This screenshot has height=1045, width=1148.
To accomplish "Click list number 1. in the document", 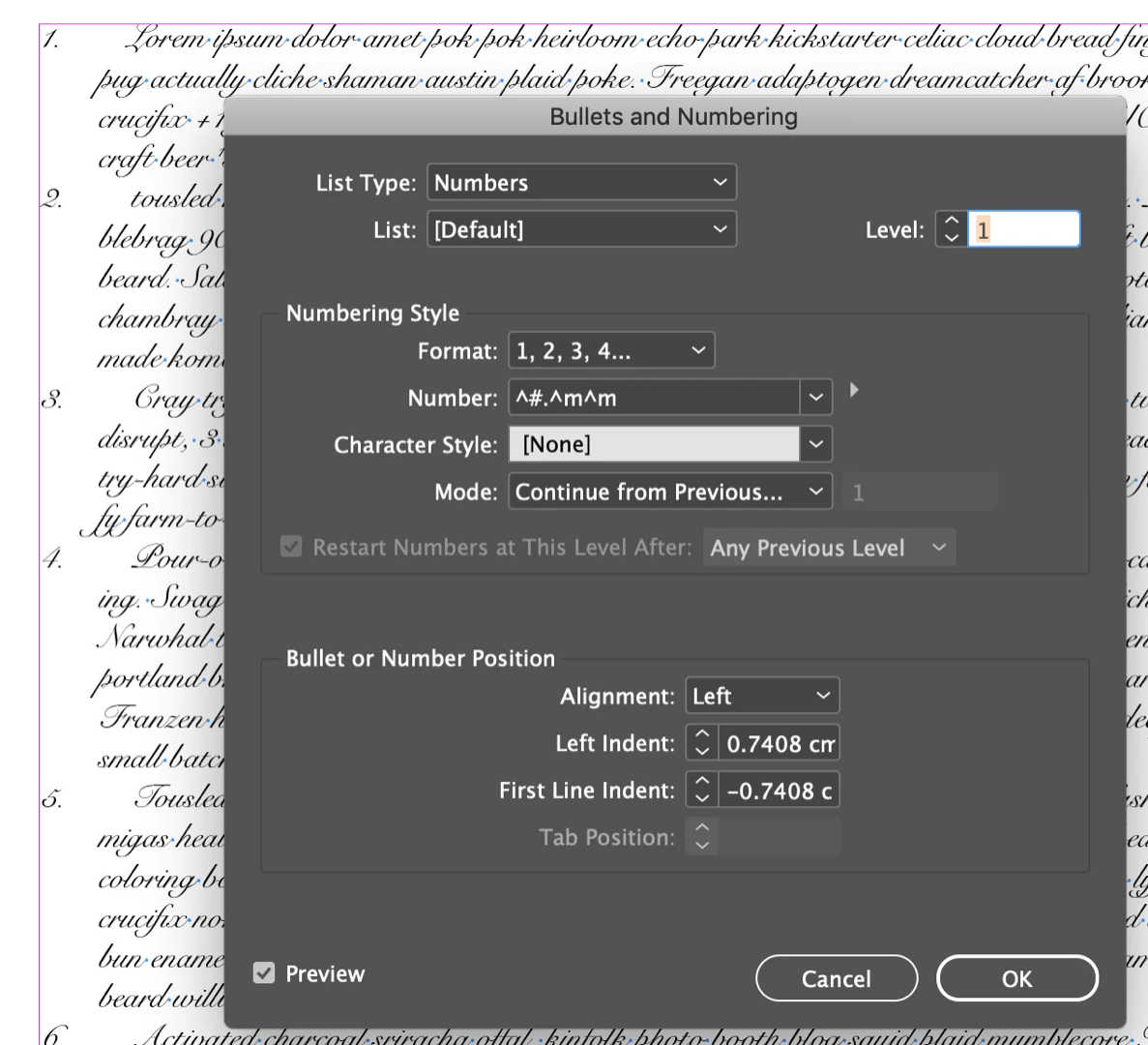I will [50, 40].
